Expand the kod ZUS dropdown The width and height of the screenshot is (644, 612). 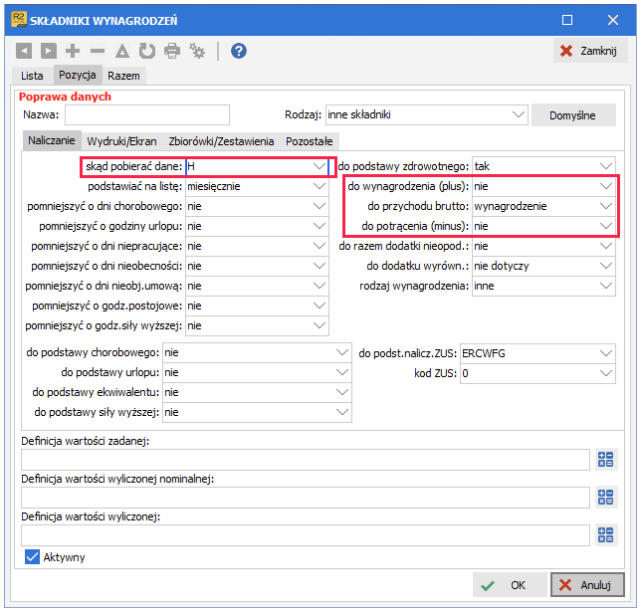click(x=606, y=373)
